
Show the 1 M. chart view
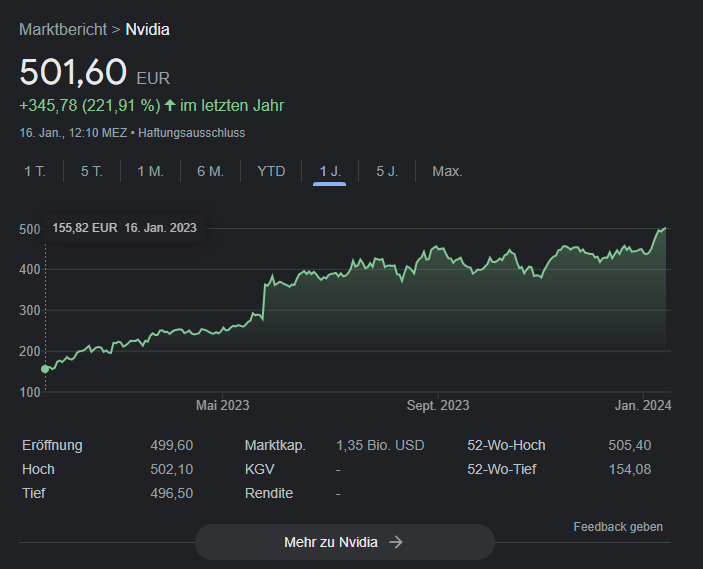click(x=150, y=171)
